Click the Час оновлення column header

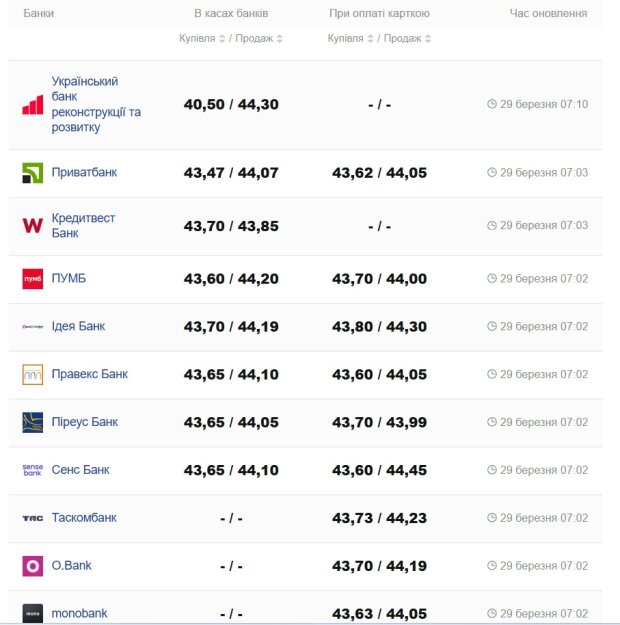pyautogui.click(x=548, y=14)
